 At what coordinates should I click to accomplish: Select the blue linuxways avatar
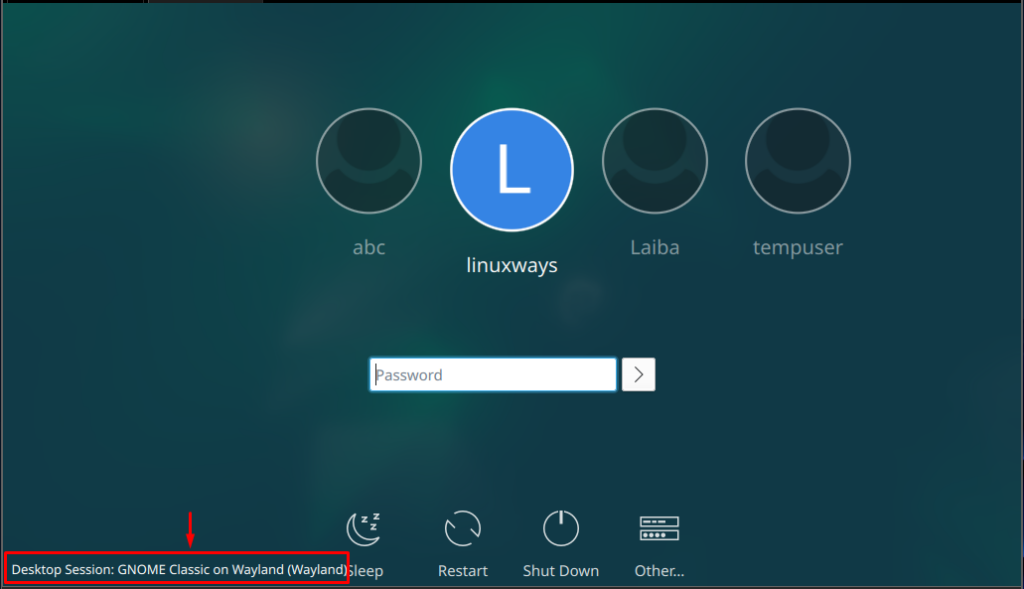(x=511, y=169)
